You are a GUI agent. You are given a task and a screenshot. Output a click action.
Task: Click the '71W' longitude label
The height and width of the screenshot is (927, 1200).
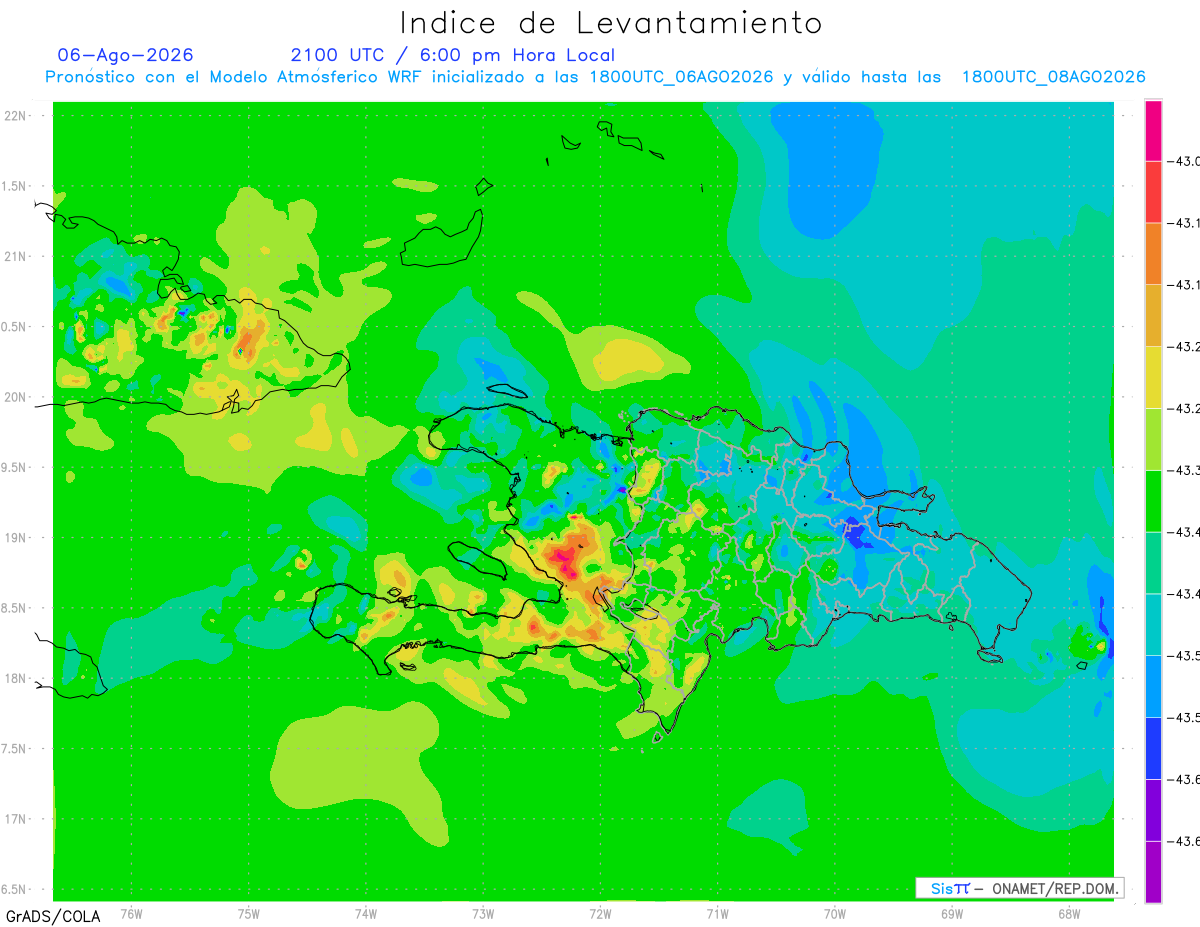(x=717, y=913)
